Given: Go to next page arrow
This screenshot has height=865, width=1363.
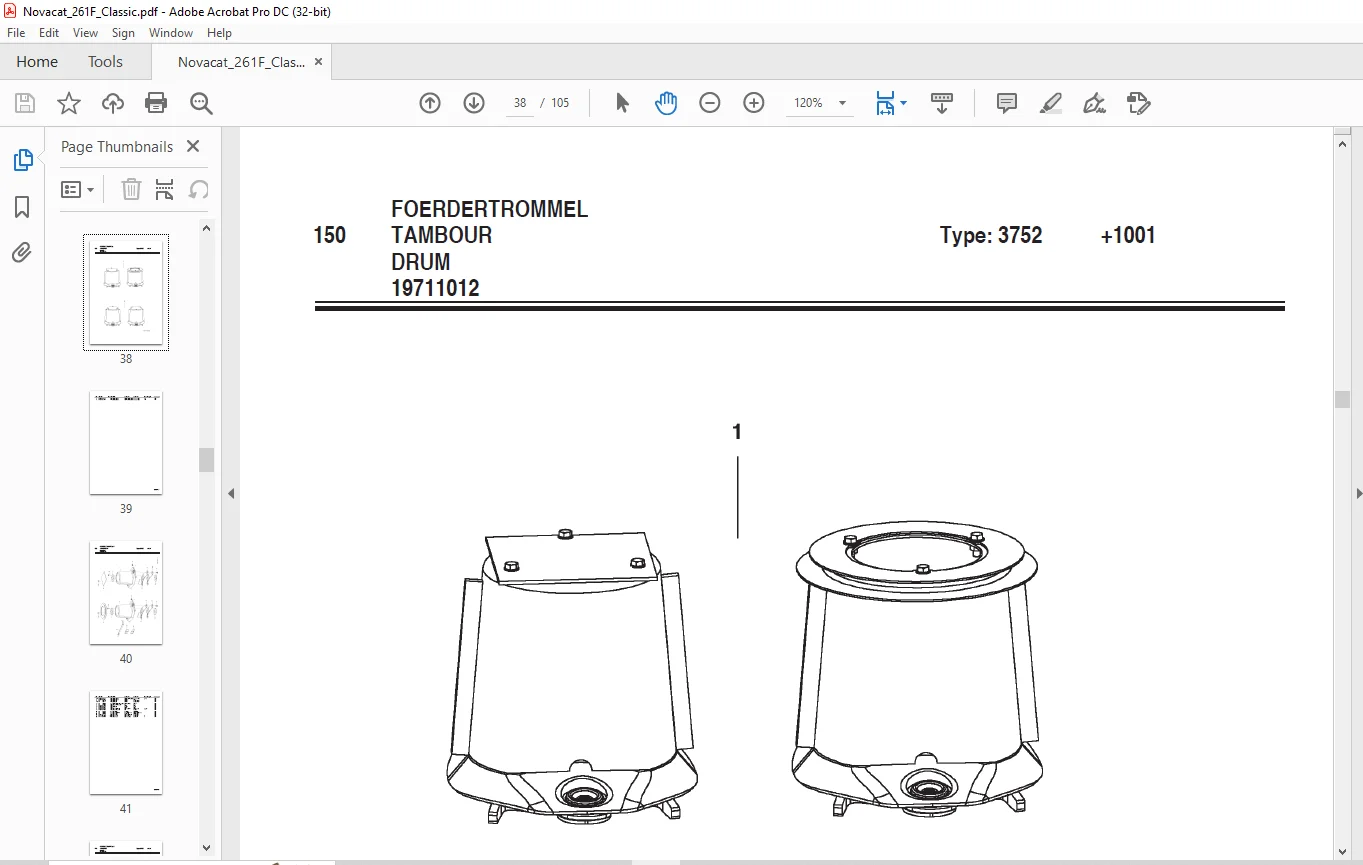Looking at the screenshot, I should coord(474,103).
